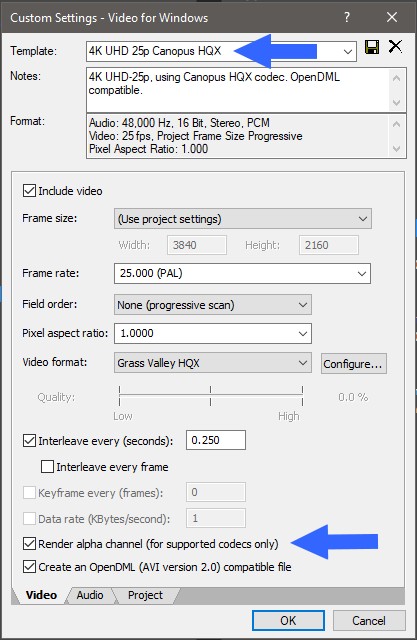The width and height of the screenshot is (417, 640).
Task: Toggle Interleave every (seconds) checkbox
Action: pos(29,441)
